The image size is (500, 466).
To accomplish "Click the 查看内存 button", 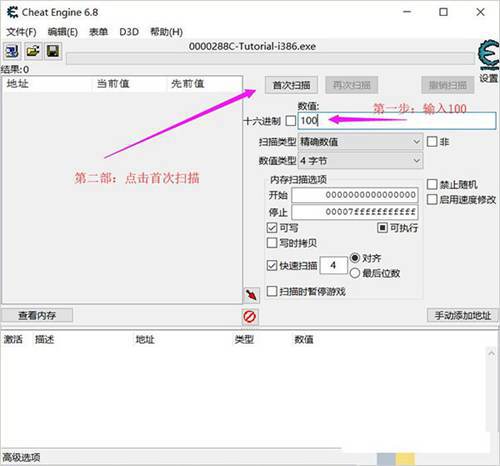I will [37, 315].
